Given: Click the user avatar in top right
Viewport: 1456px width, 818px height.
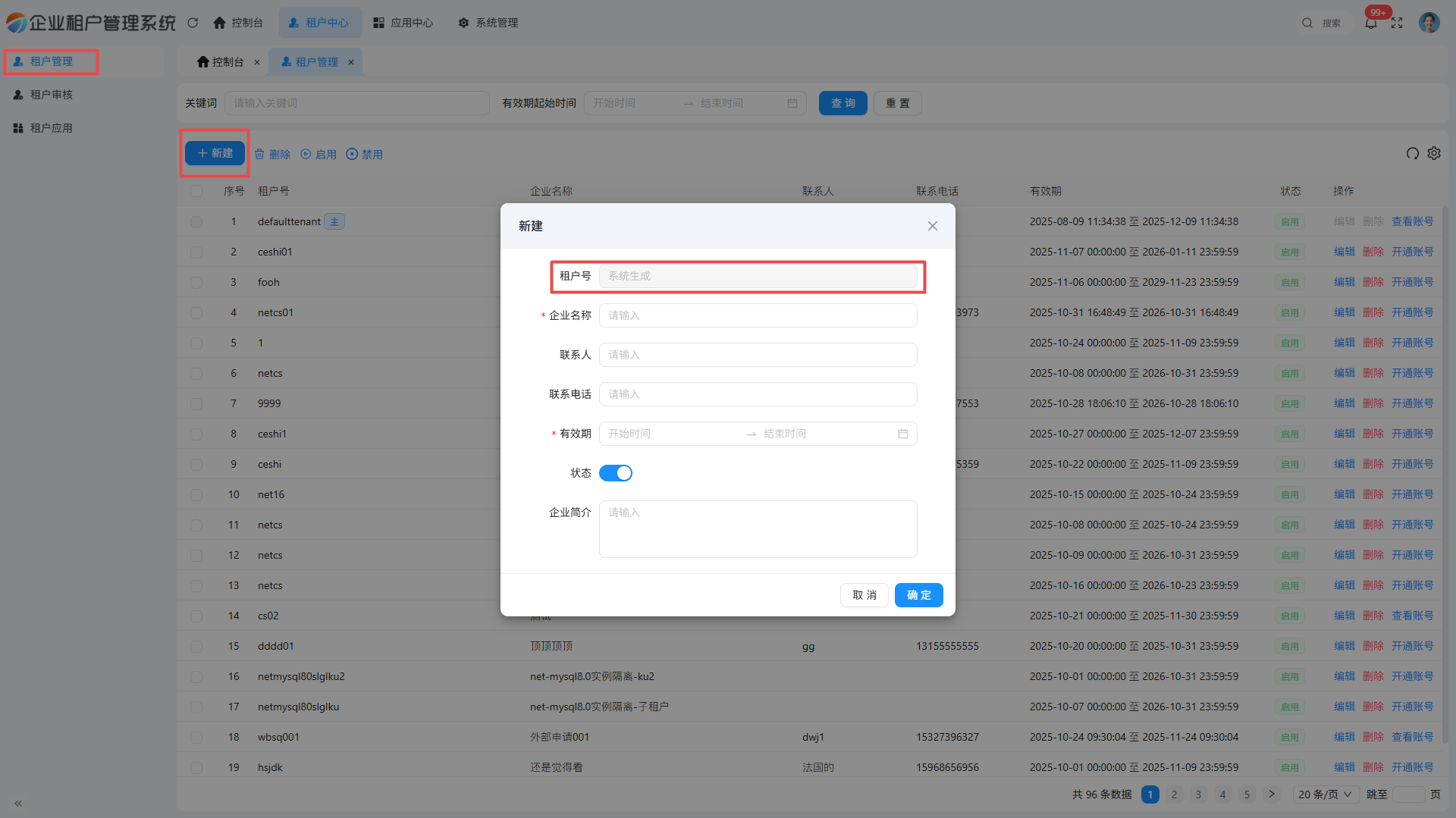Looking at the screenshot, I should (1429, 23).
